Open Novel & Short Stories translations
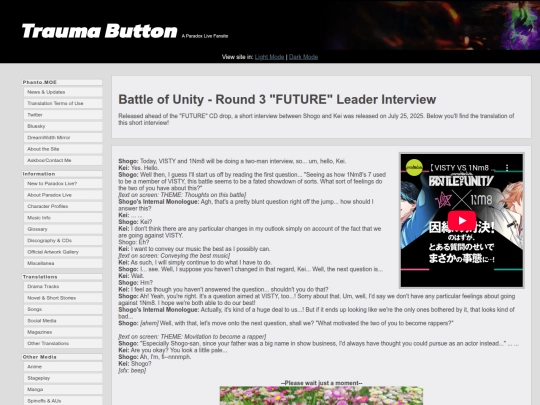This screenshot has height=405, width=540. [x=63, y=298]
